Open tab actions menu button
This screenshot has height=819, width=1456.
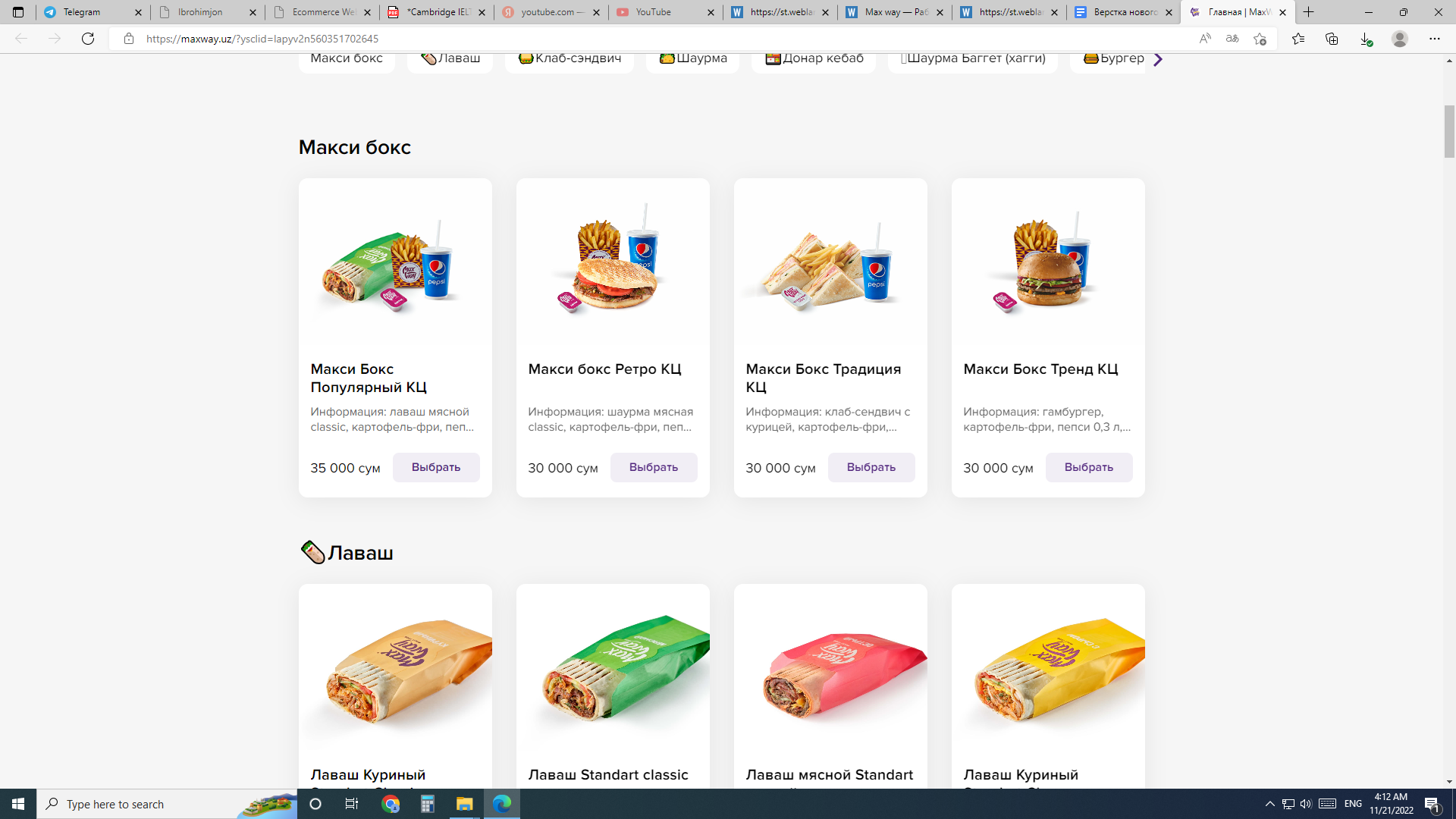[18, 12]
